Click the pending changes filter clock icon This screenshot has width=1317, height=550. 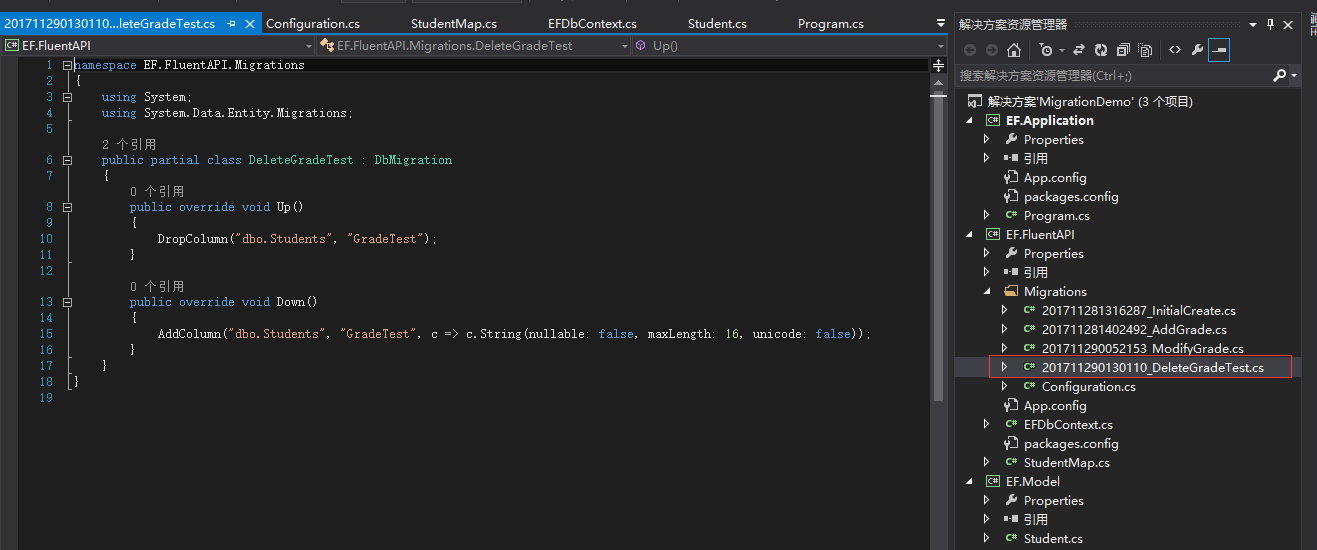(1045, 50)
